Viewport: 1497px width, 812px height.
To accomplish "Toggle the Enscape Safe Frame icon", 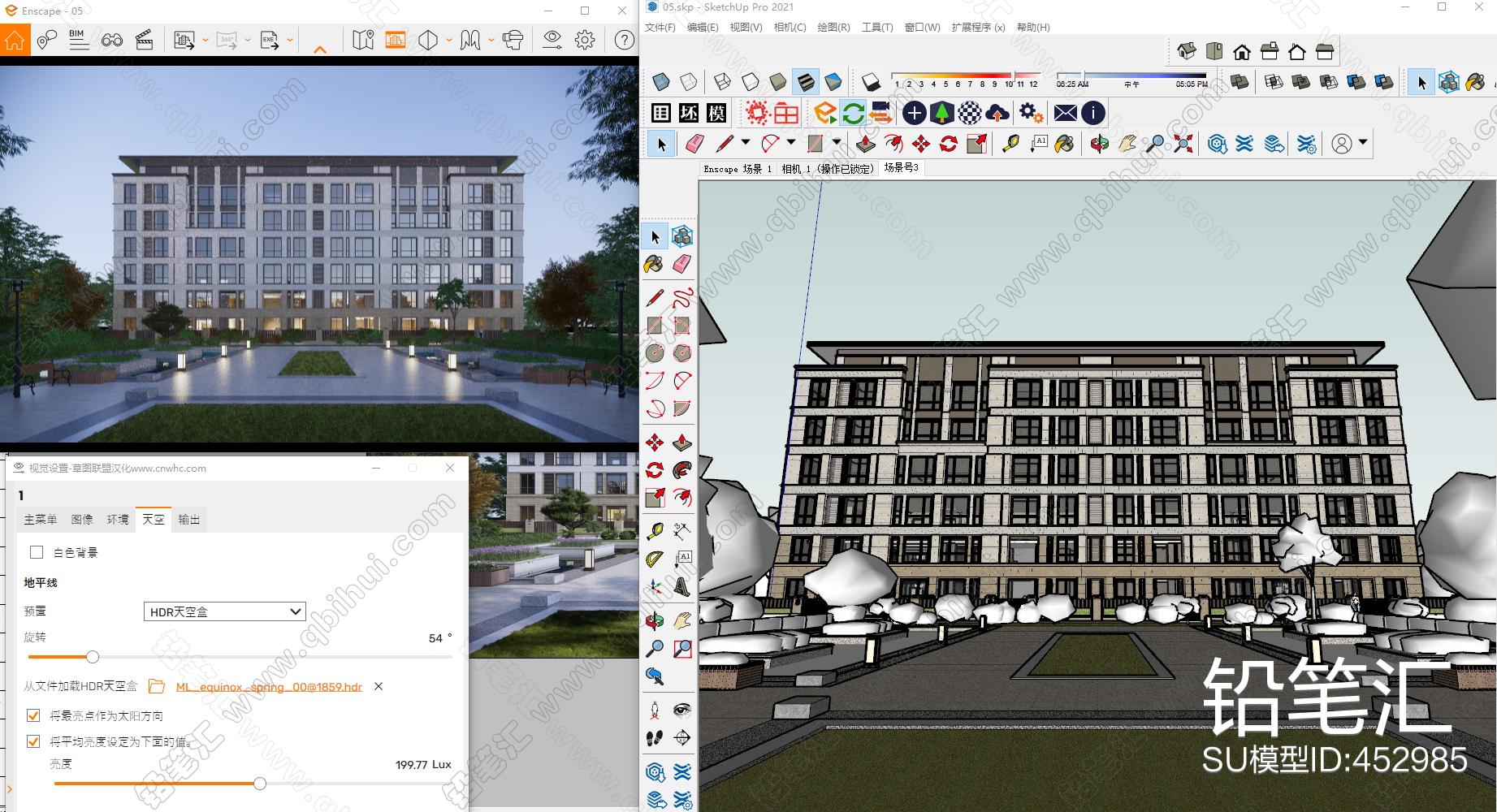I will pos(395,40).
